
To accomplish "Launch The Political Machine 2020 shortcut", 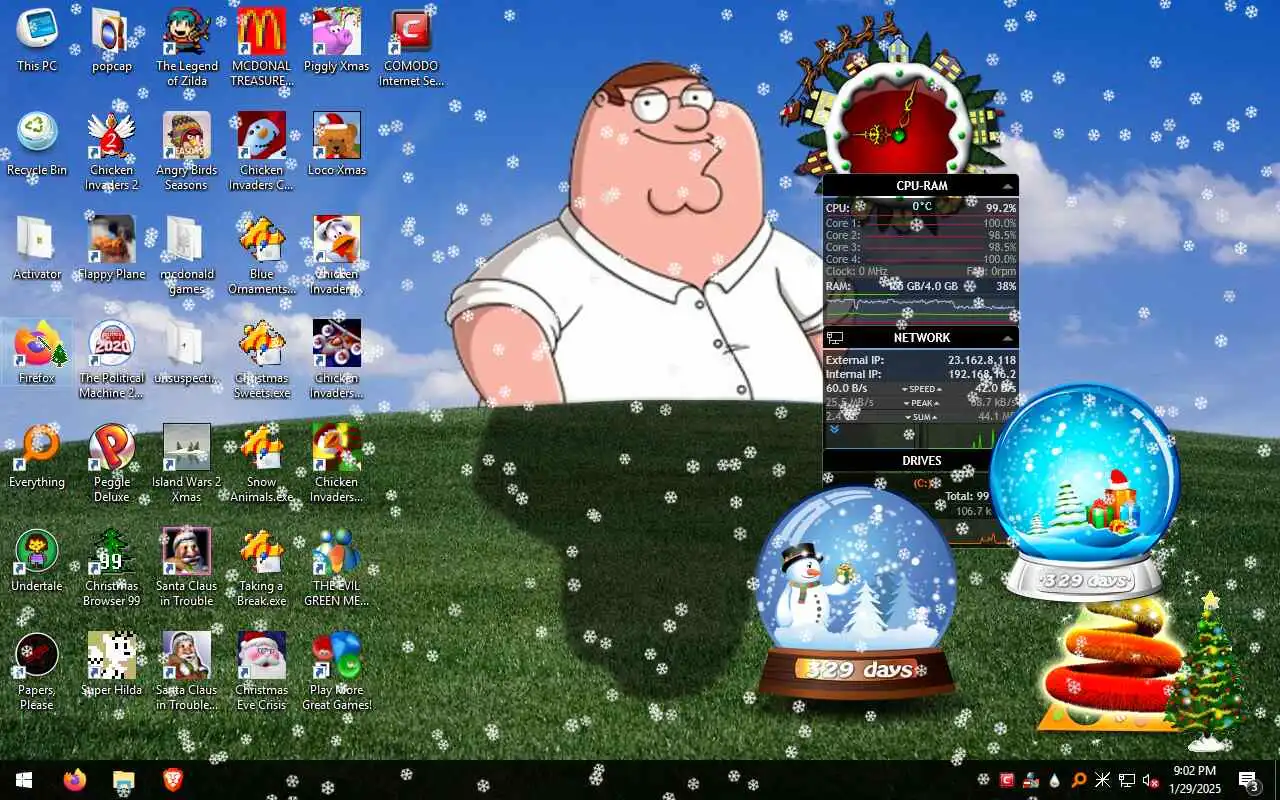I will (x=112, y=360).
